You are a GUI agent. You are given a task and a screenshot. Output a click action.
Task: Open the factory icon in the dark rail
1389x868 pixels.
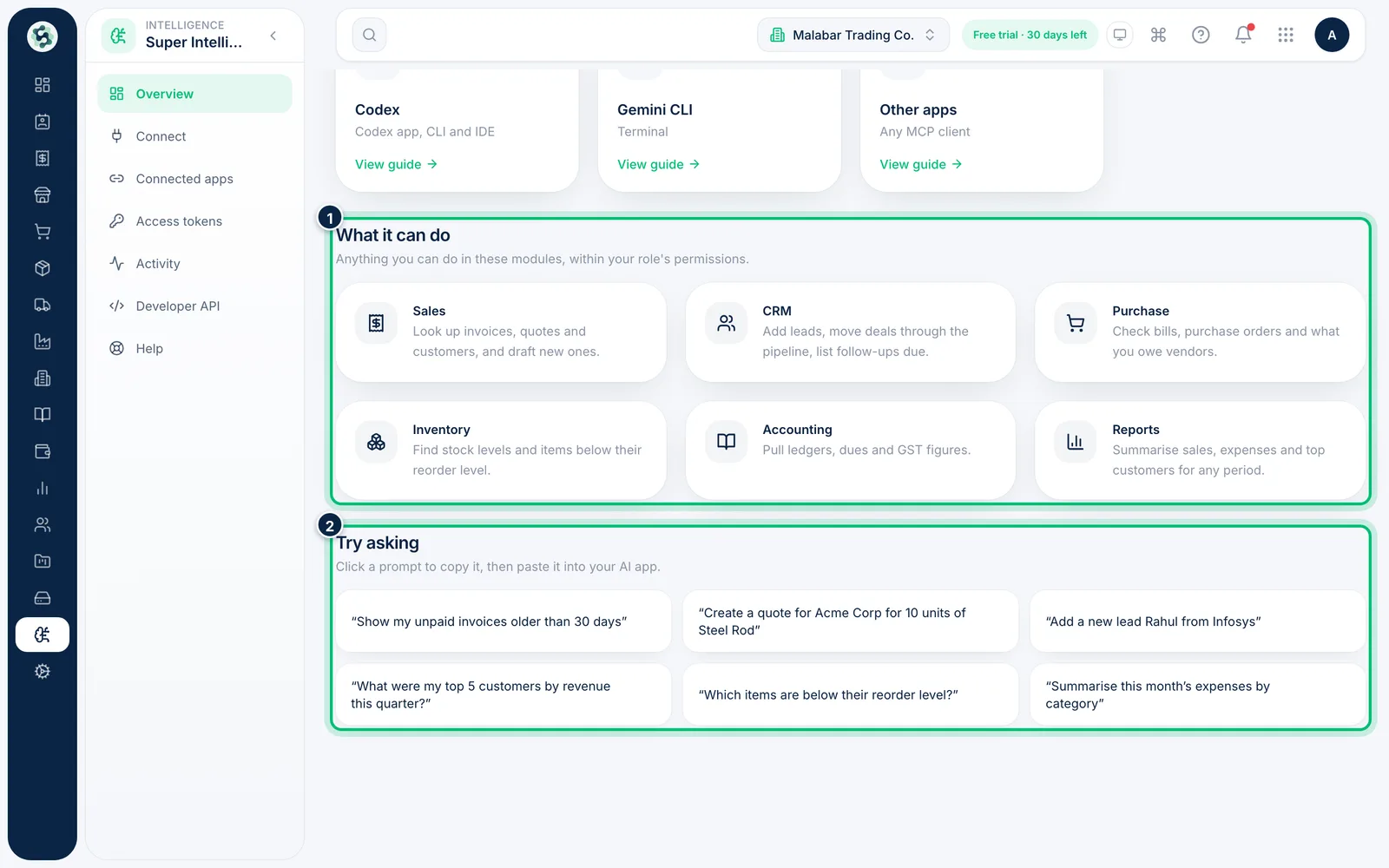point(42,341)
